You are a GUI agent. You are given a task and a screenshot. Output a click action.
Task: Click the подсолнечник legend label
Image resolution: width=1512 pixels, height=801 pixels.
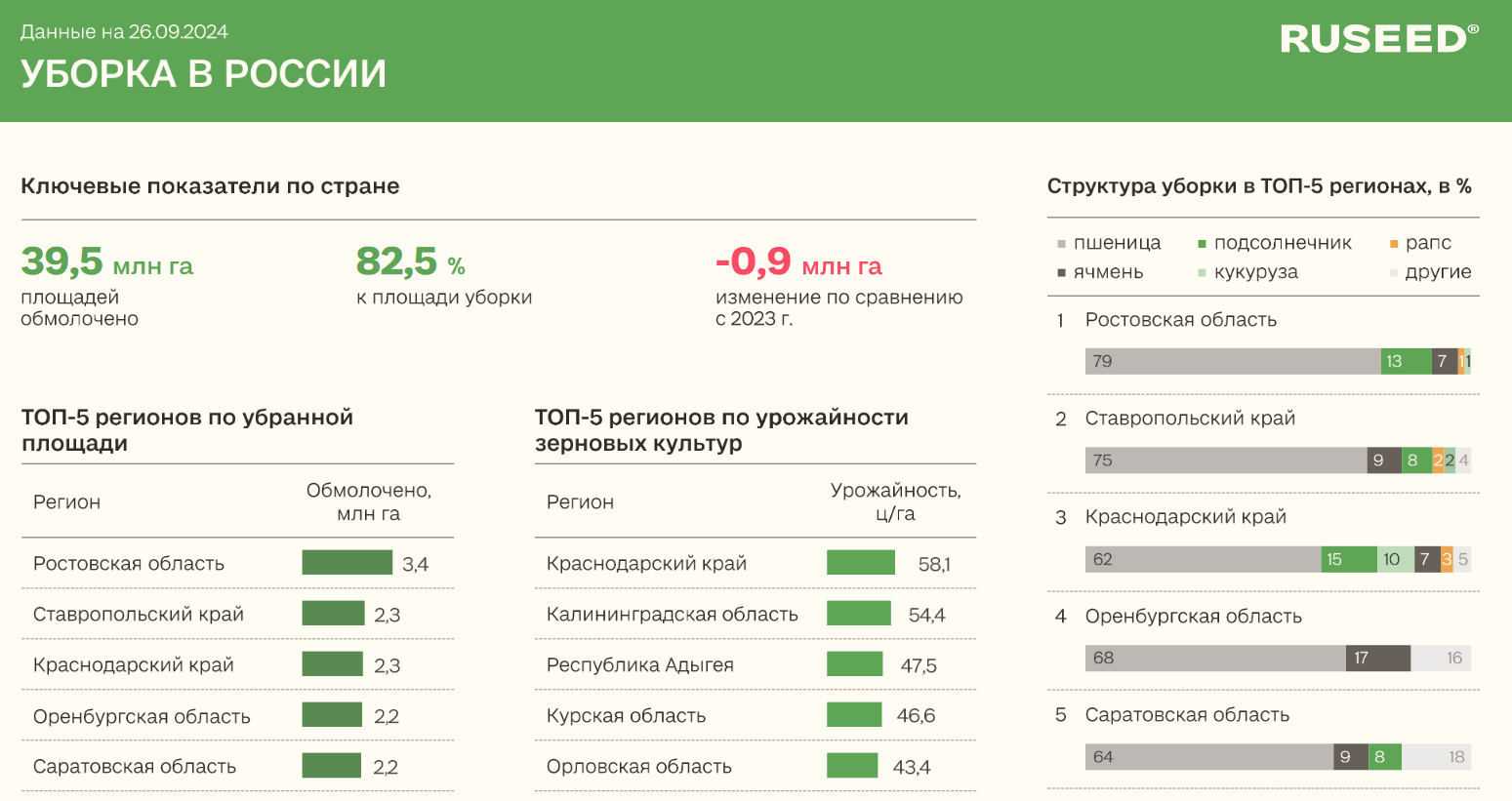coord(1282,243)
